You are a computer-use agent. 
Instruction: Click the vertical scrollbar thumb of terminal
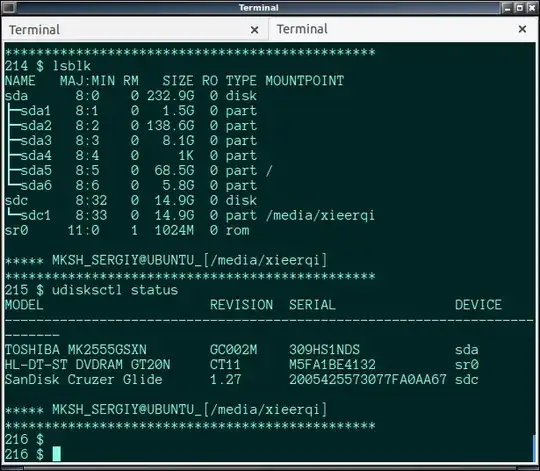click(x=534, y=447)
